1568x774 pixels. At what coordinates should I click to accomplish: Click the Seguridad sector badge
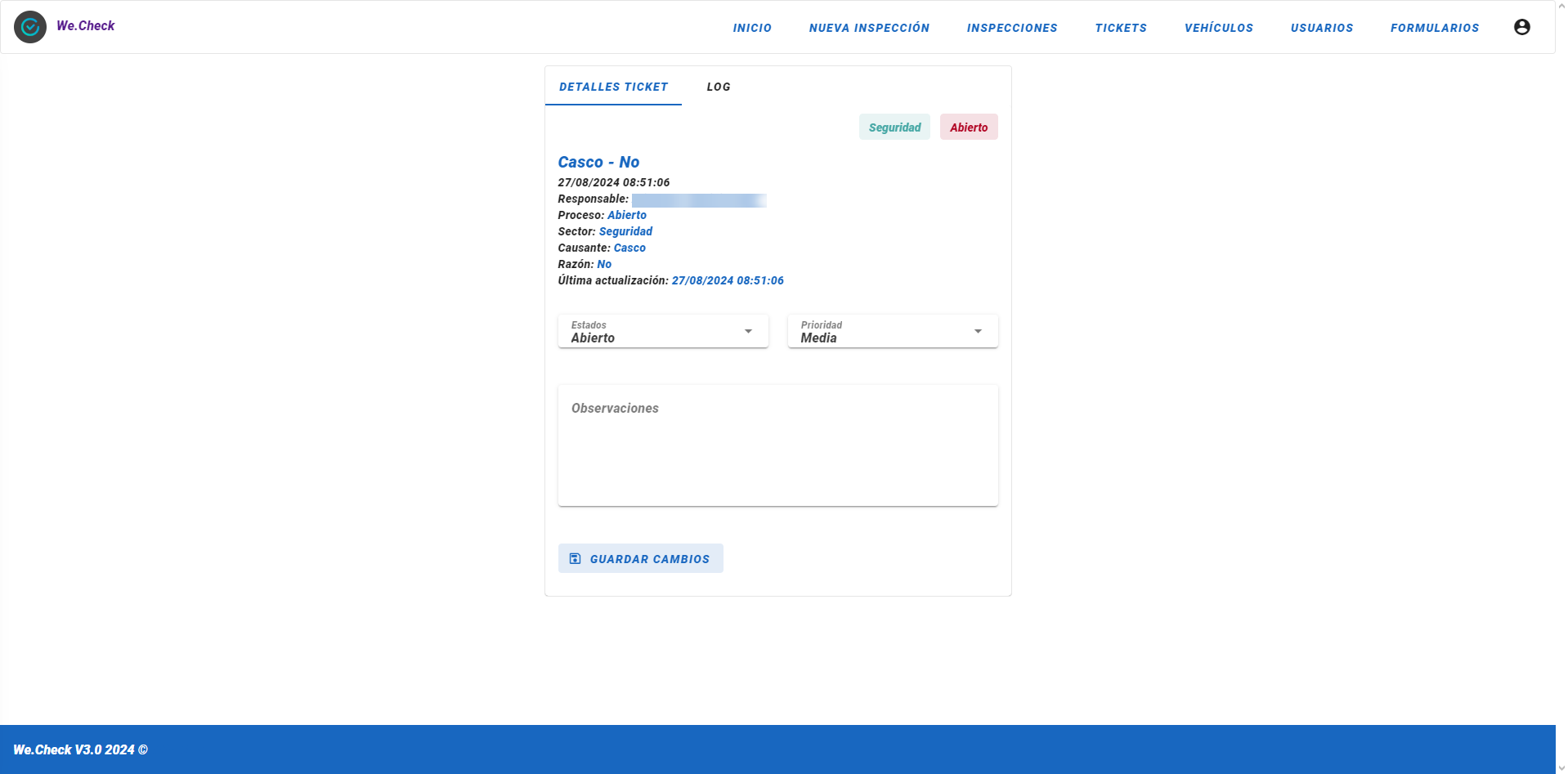click(894, 128)
